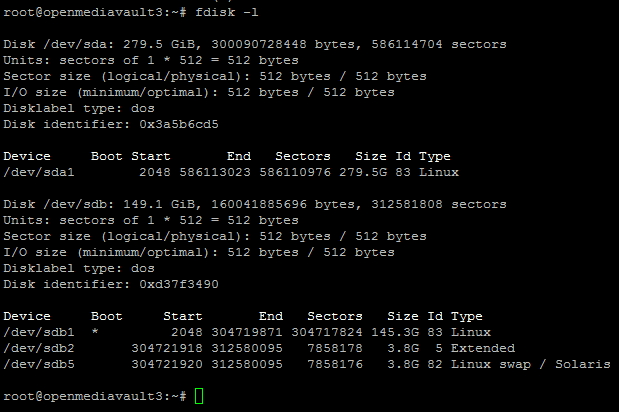The height and width of the screenshot is (412, 619).
Task: Click 'Linux swap / Solaris' type text
Action: click(531, 364)
